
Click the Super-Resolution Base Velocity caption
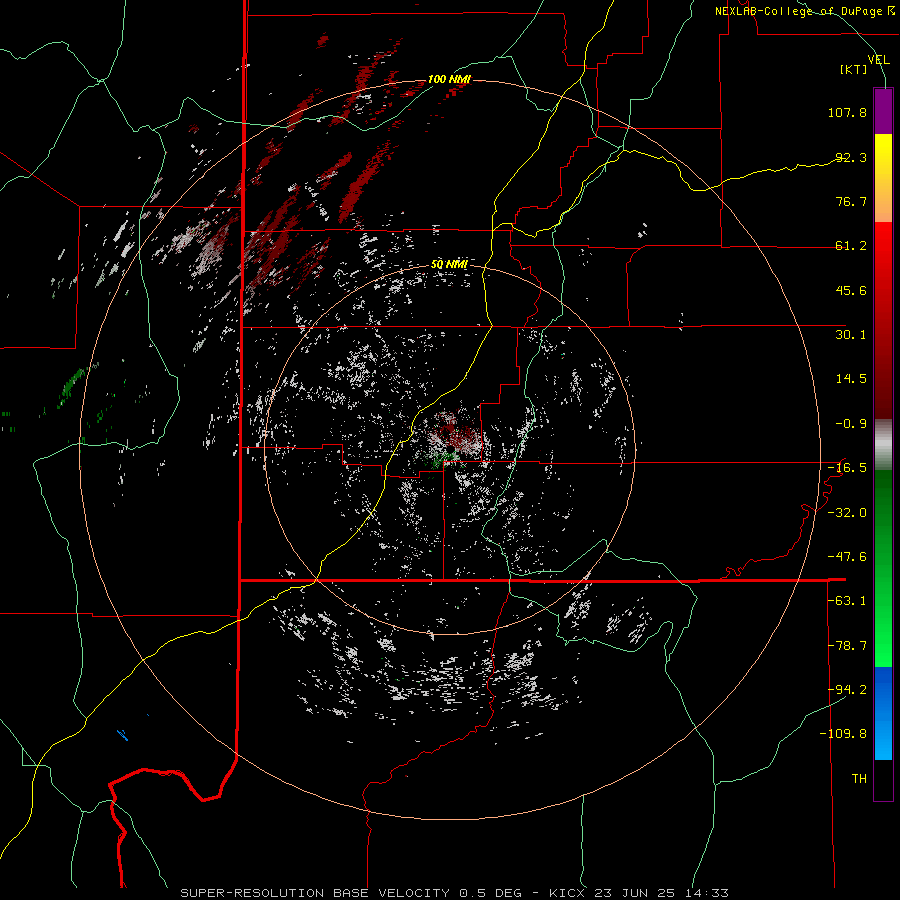click(x=454, y=893)
